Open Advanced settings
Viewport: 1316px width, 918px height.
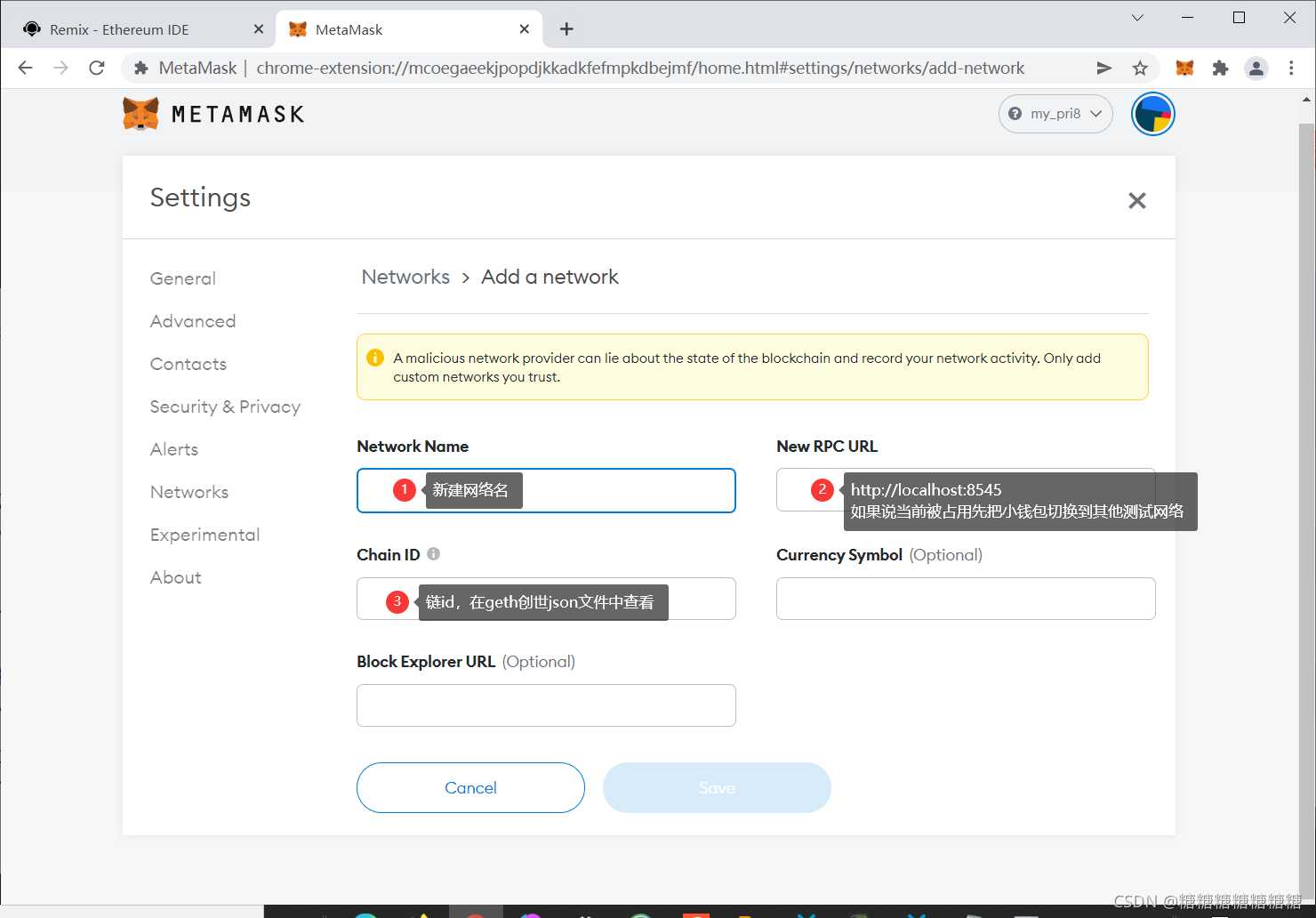tap(193, 321)
